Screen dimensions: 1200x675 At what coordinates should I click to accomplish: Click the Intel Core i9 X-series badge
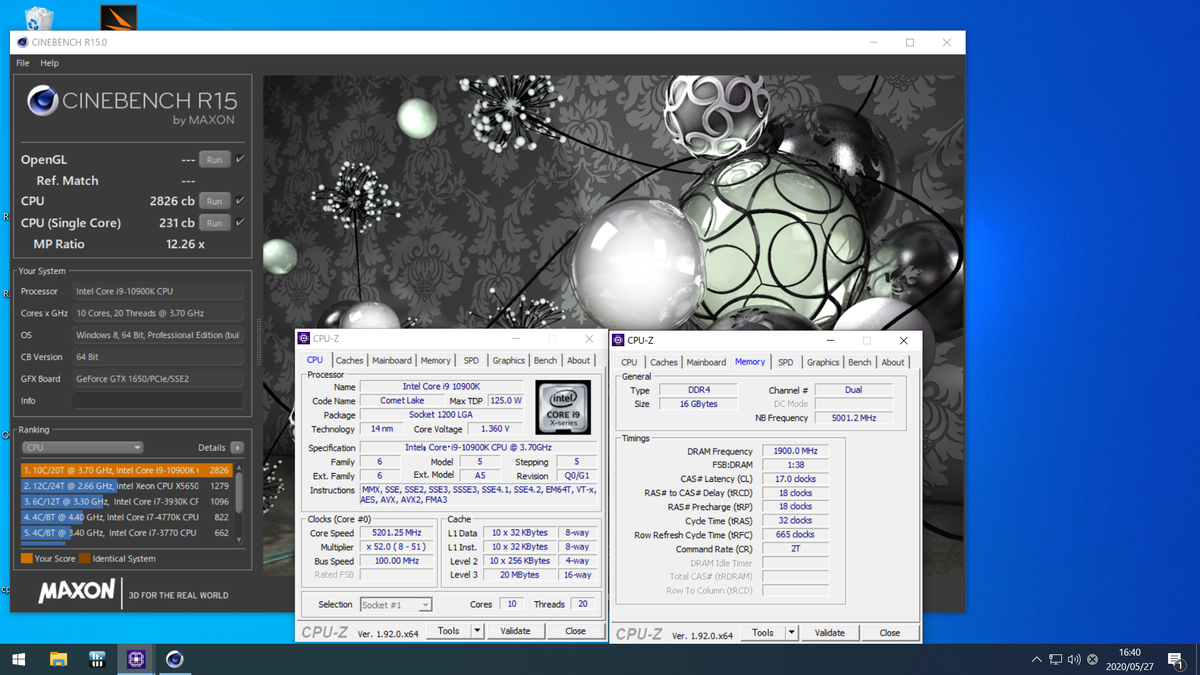[x=563, y=407]
